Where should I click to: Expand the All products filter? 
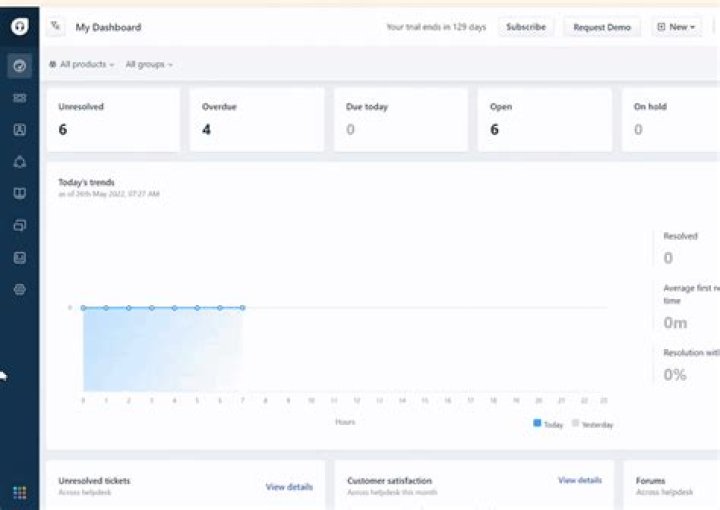click(82, 64)
